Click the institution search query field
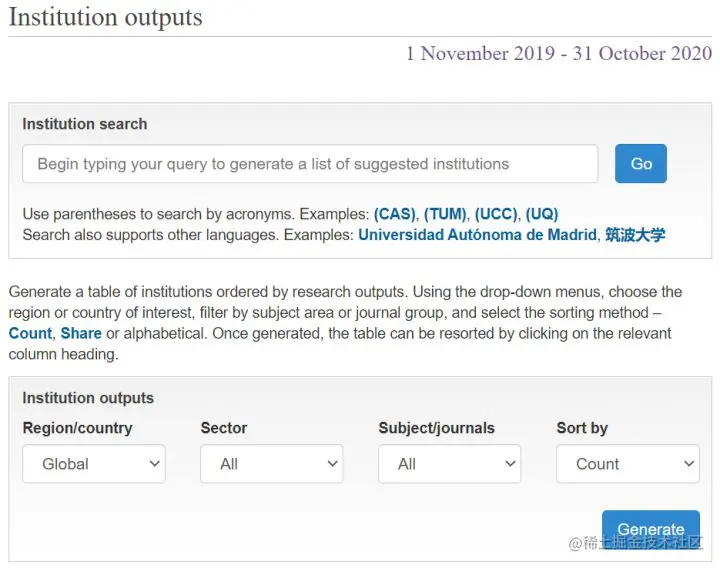The image size is (720, 568). [310, 164]
